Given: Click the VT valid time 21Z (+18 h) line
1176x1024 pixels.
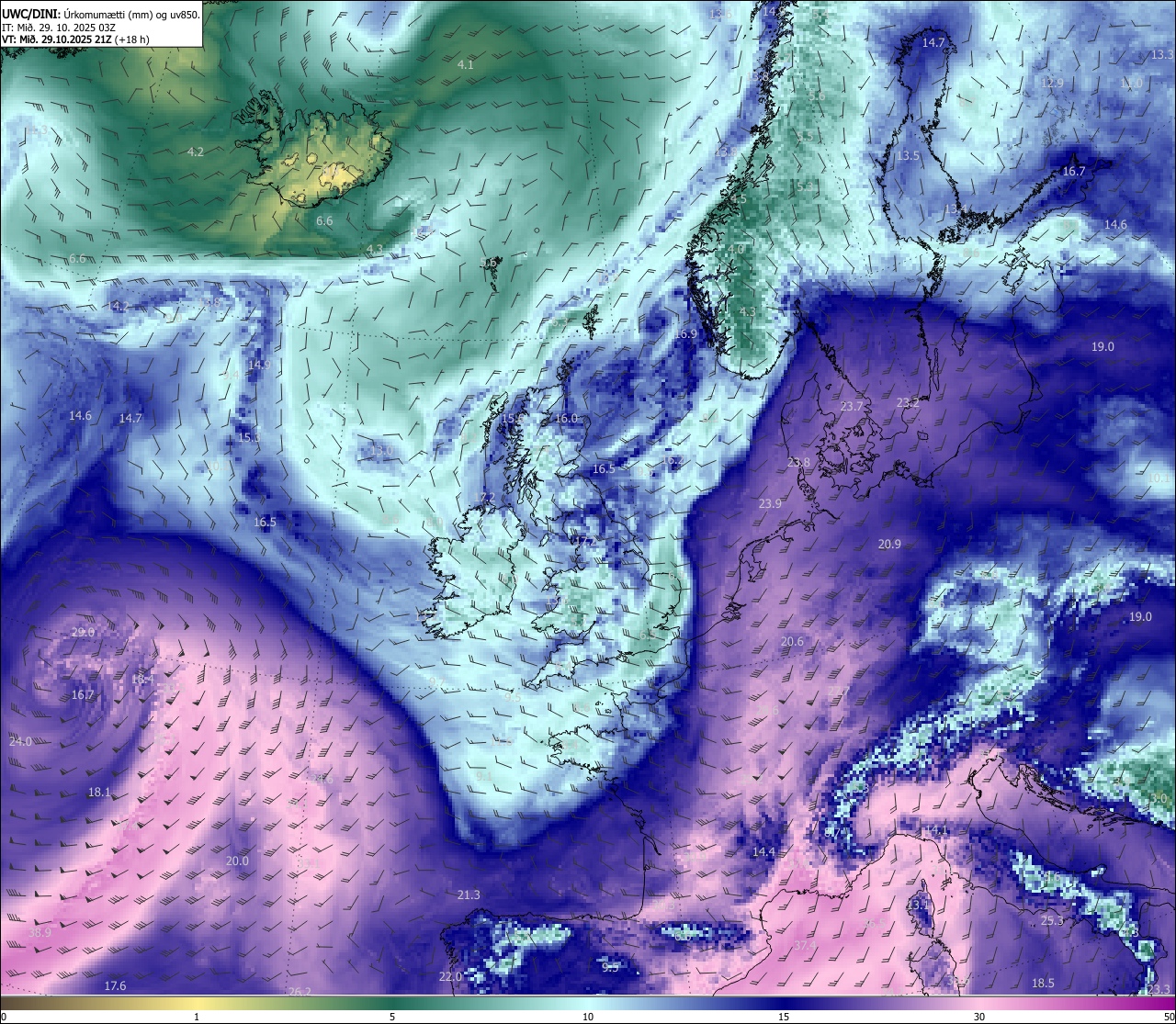Looking at the screenshot, I should (75, 39).
